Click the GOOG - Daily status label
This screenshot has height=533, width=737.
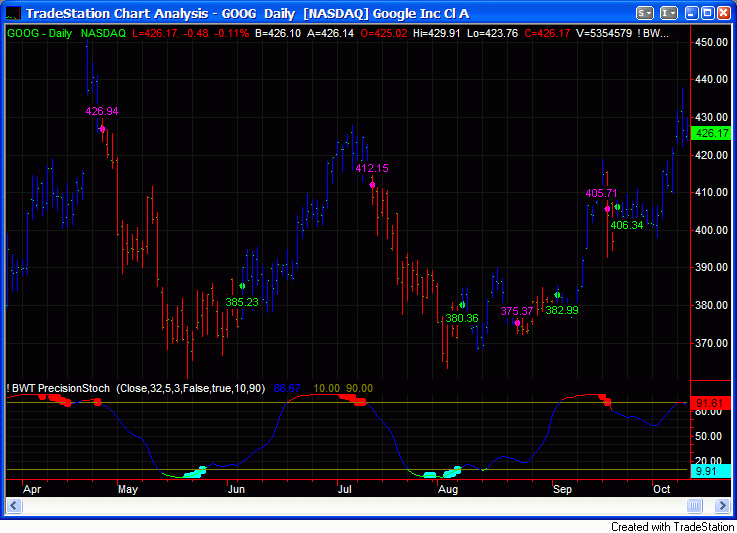point(39,33)
